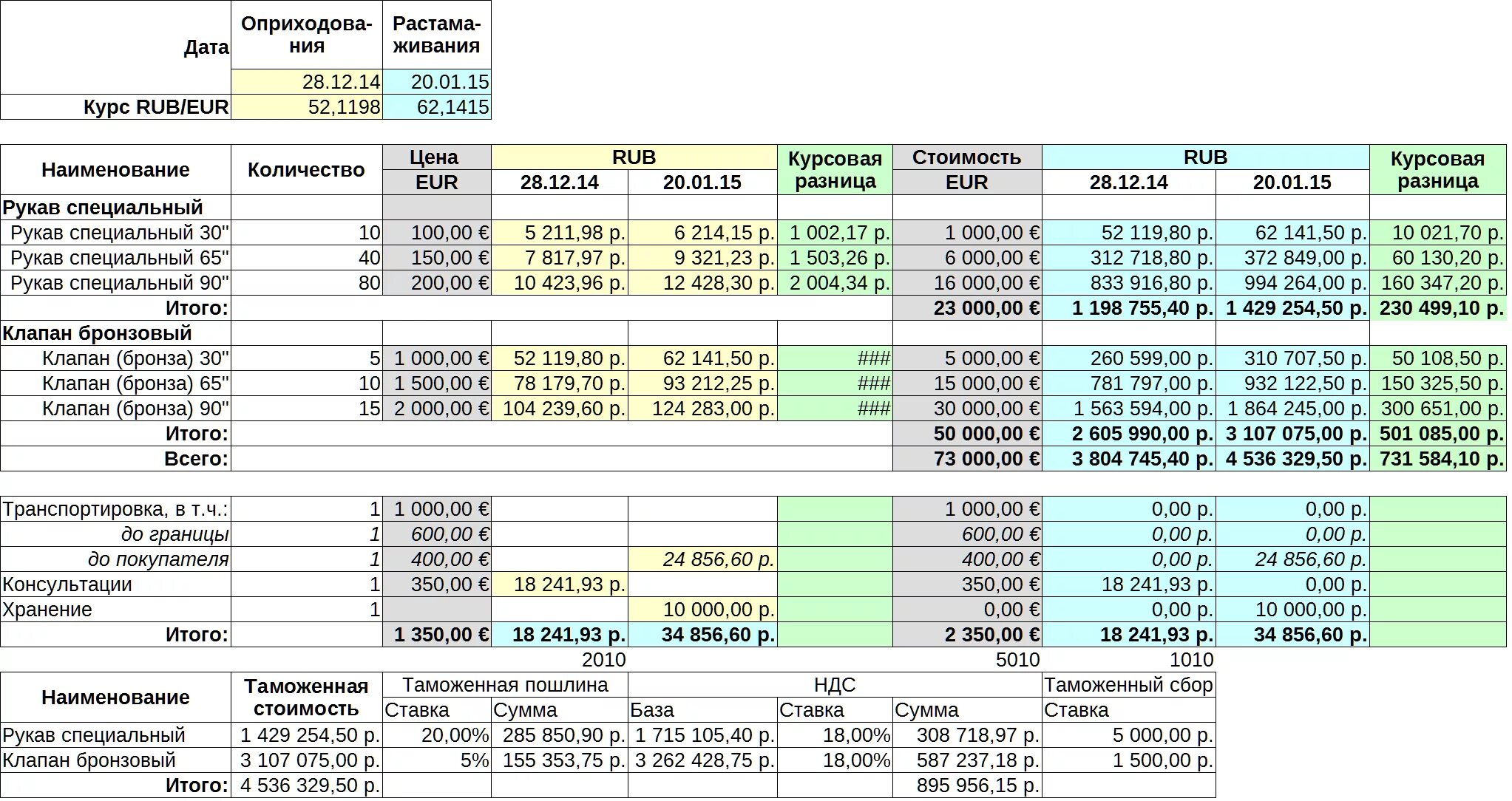Click VAT base cell 3 262 428,75 р.
Viewport: 1512px width, 801px height.
702,760
